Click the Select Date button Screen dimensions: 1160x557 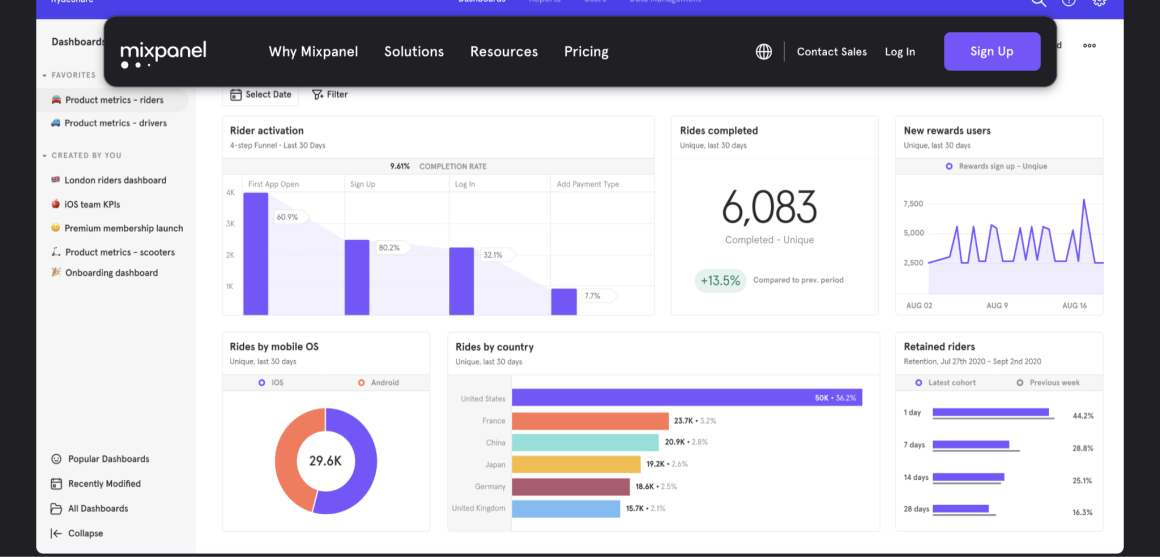tap(260, 95)
